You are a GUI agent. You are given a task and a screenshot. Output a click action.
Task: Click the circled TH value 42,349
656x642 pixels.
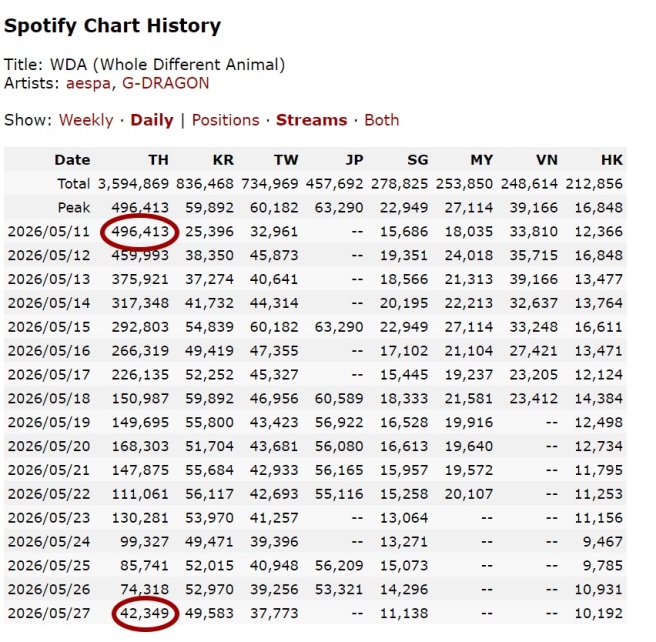click(144, 613)
